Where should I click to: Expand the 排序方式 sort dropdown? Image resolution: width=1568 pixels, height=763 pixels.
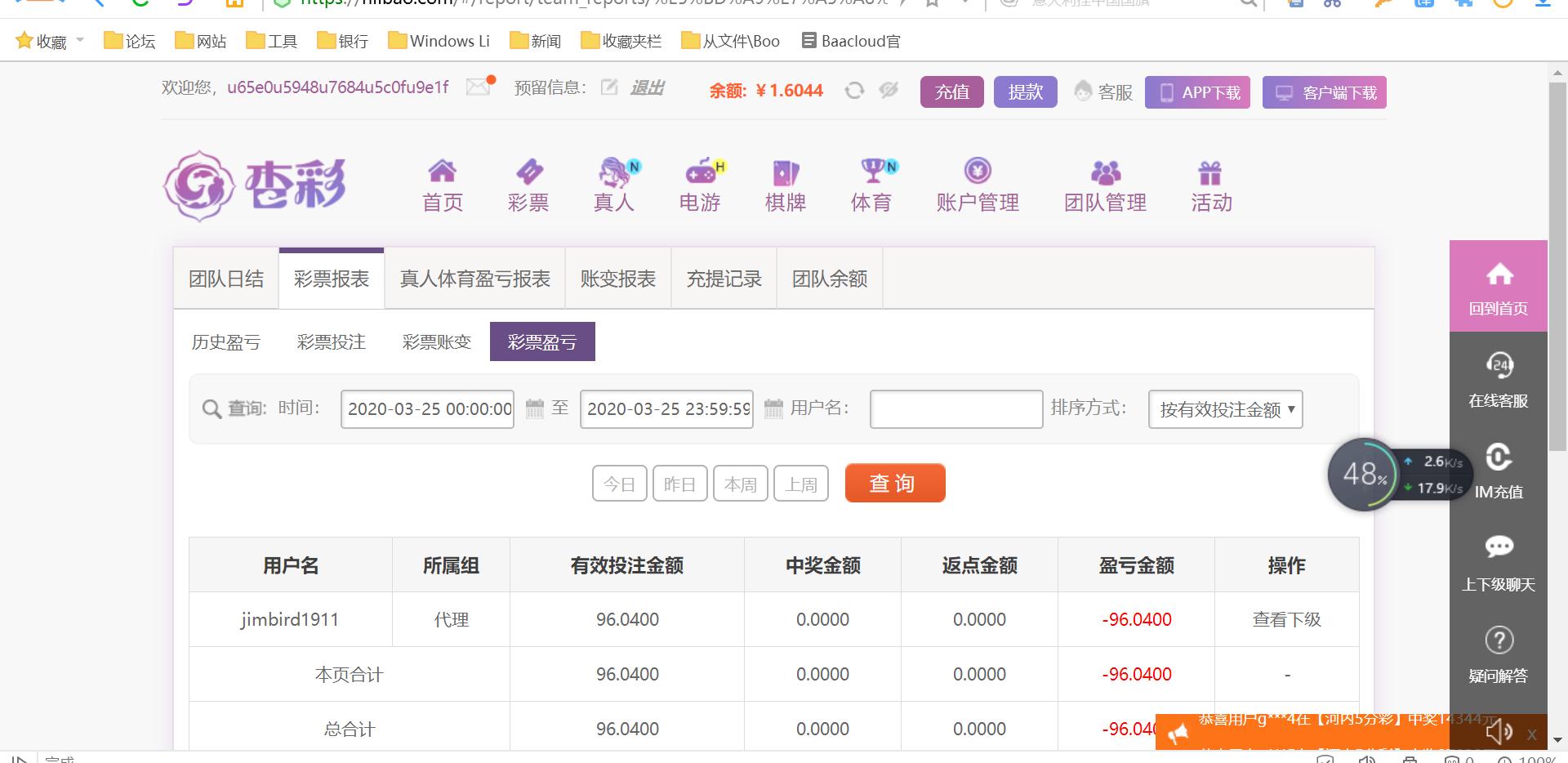point(1225,409)
